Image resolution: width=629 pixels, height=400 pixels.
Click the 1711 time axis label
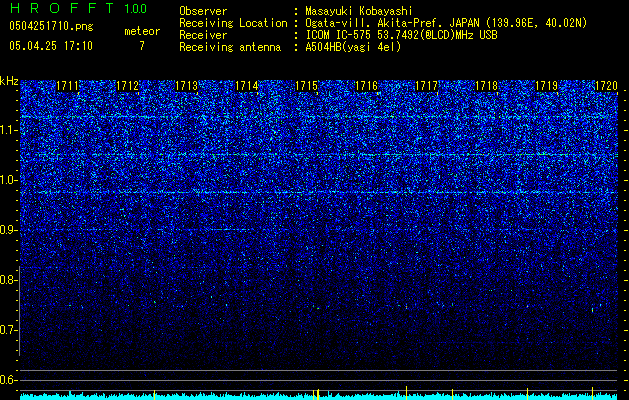pos(68,86)
